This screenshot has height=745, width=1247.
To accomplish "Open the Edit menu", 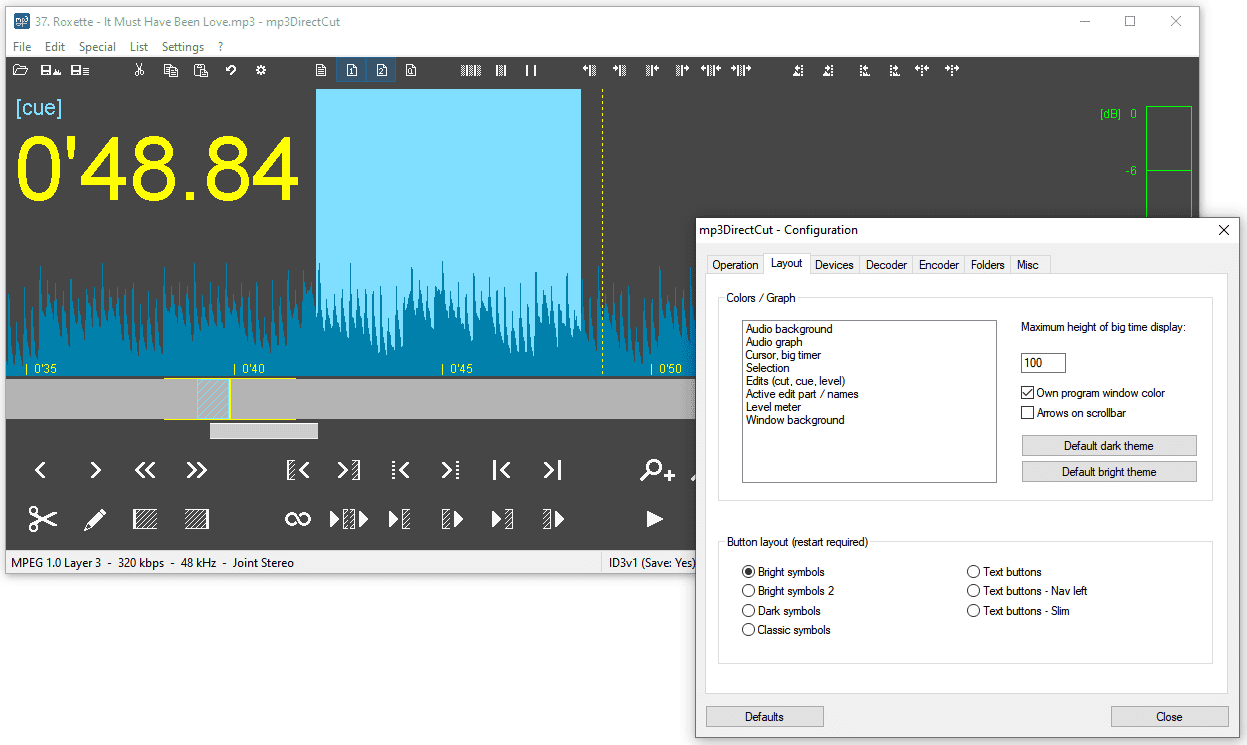I will (x=55, y=47).
